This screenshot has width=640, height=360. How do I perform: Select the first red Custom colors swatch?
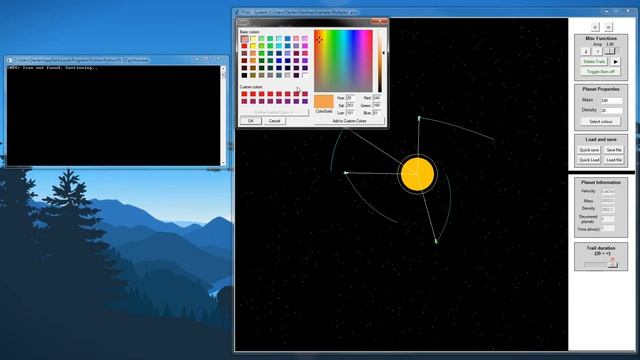pos(244,94)
